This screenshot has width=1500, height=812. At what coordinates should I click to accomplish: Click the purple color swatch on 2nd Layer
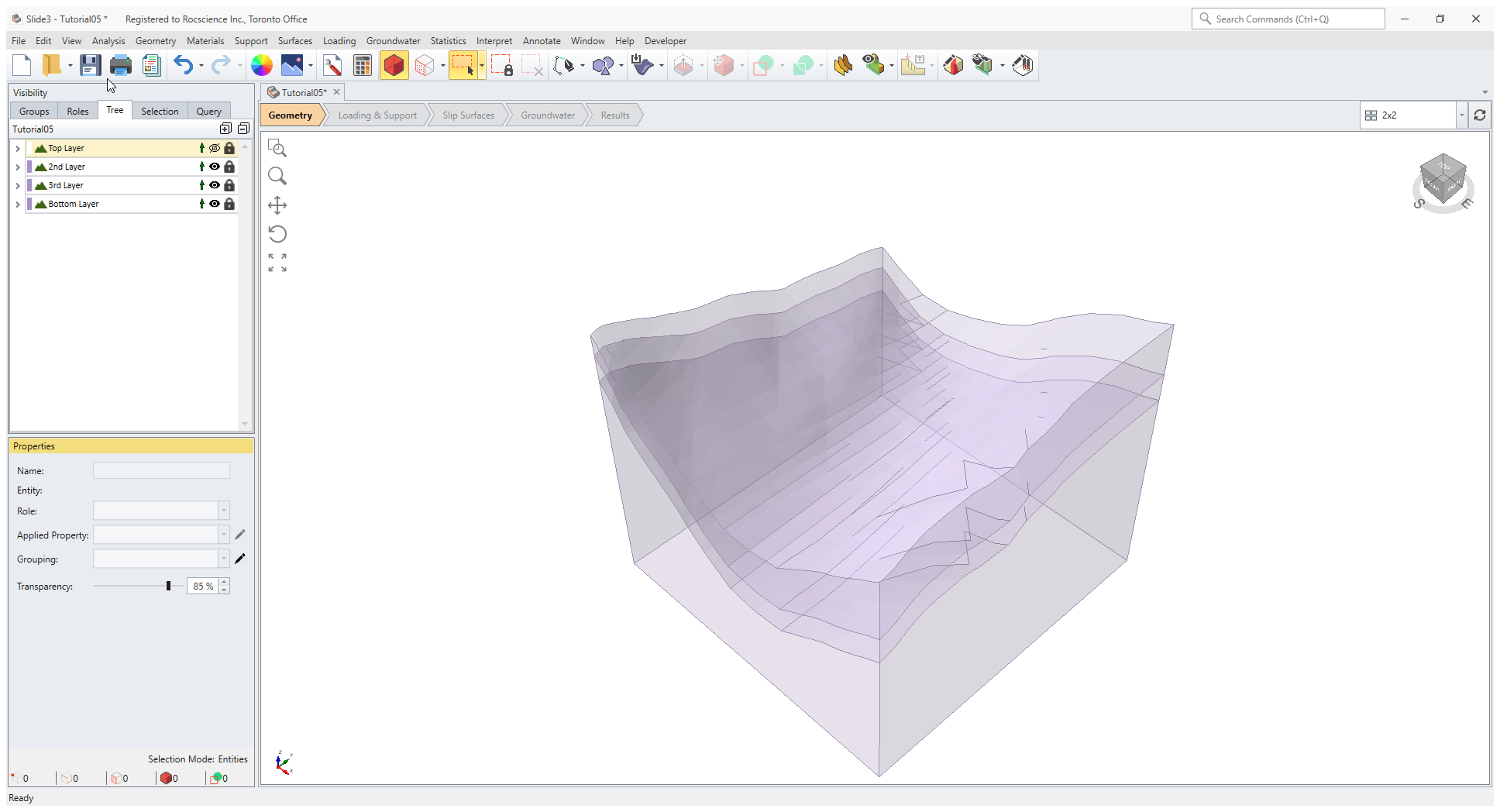point(29,167)
